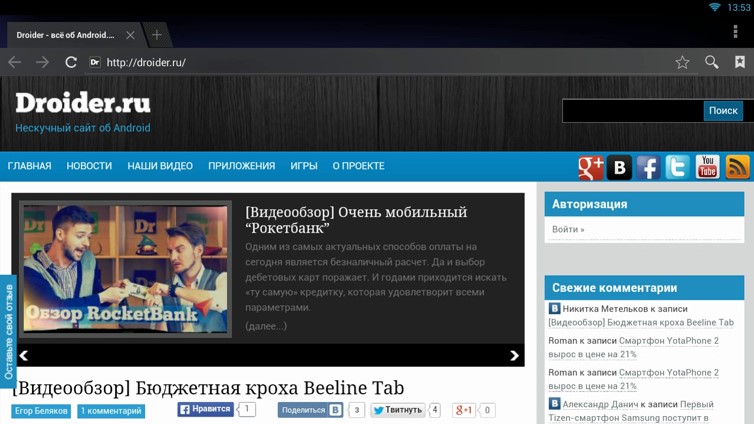Click the (далее...) read more link
This screenshot has height=424, width=754.
pos(266,326)
